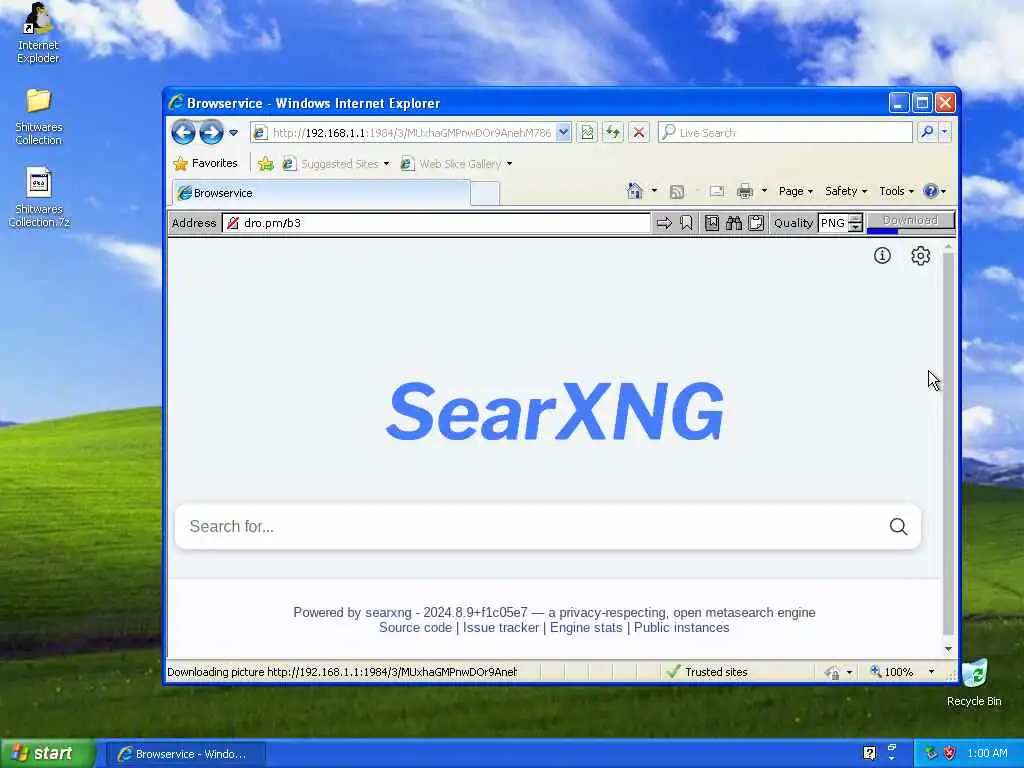The height and width of the screenshot is (768, 1024).
Task: Open Suggested Sites favorites item
Action: [335, 164]
